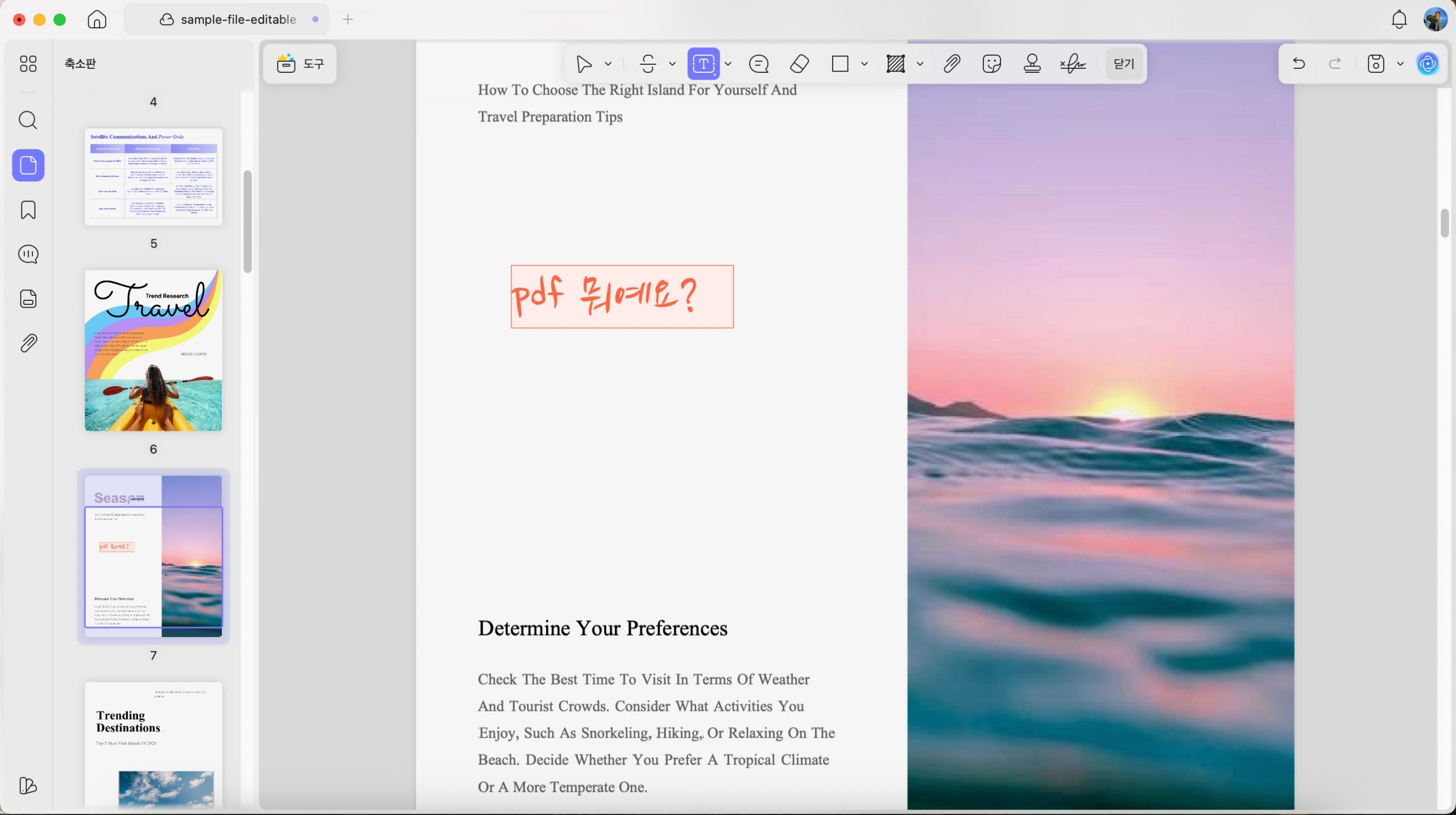Click the attachment paperclip in toolbar
The width and height of the screenshot is (1456, 815).
[x=952, y=64]
